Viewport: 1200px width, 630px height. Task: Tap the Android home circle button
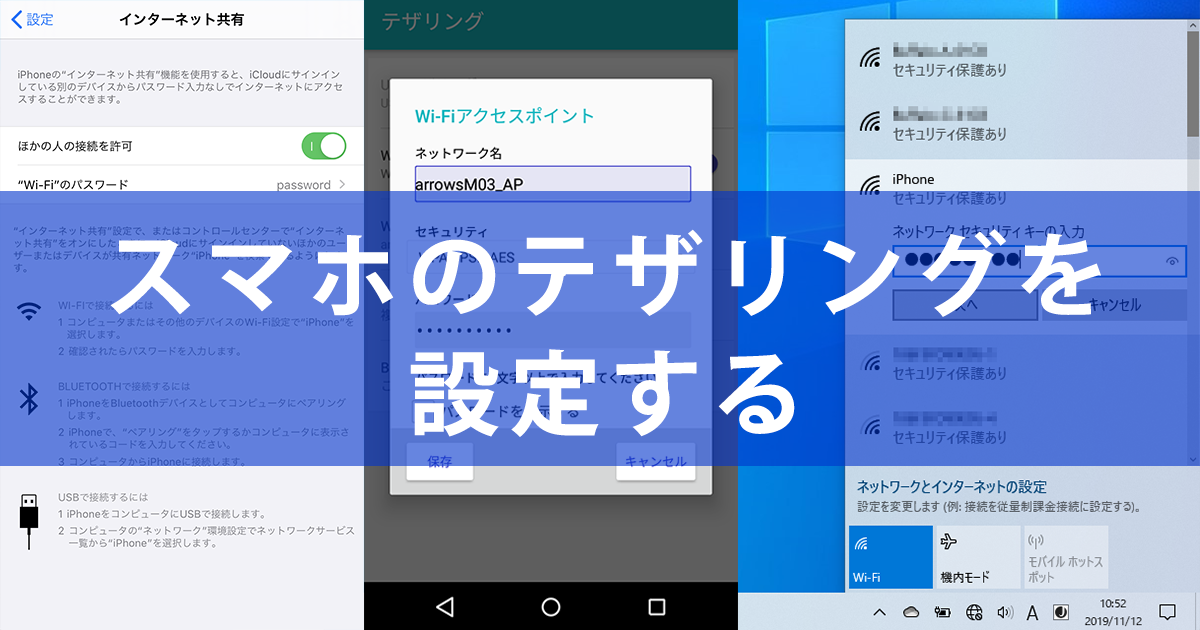tap(551, 606)
